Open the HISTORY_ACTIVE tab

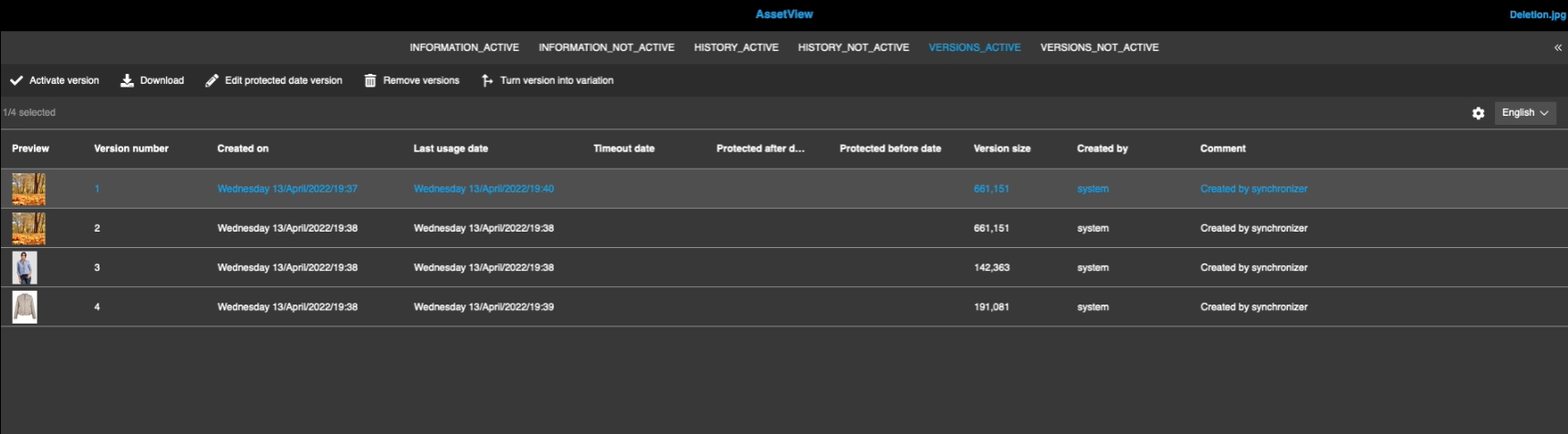coord(736,47)
